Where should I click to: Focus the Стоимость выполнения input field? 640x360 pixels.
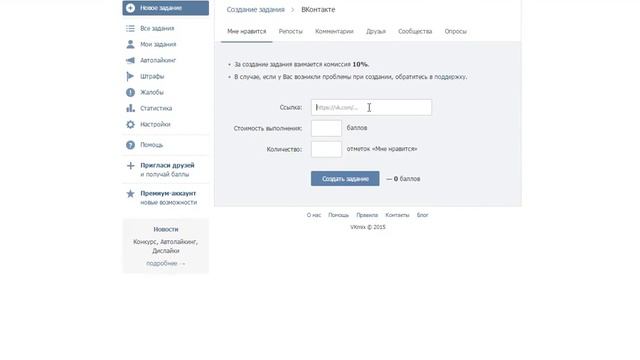[326, 128]
